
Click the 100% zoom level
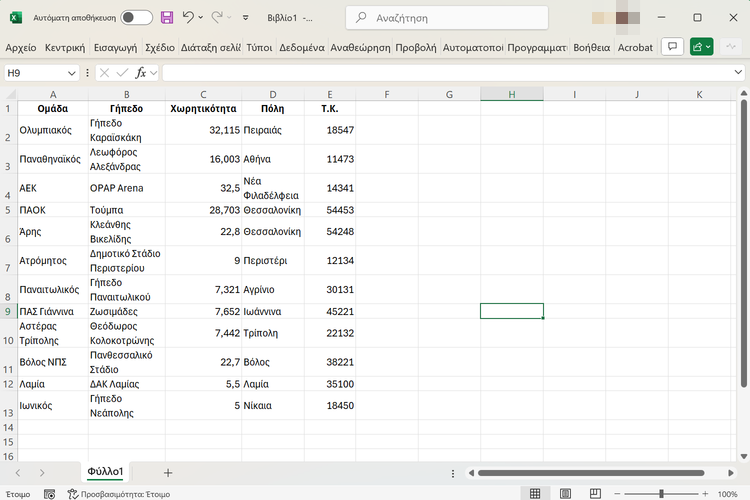click(727, 494)
